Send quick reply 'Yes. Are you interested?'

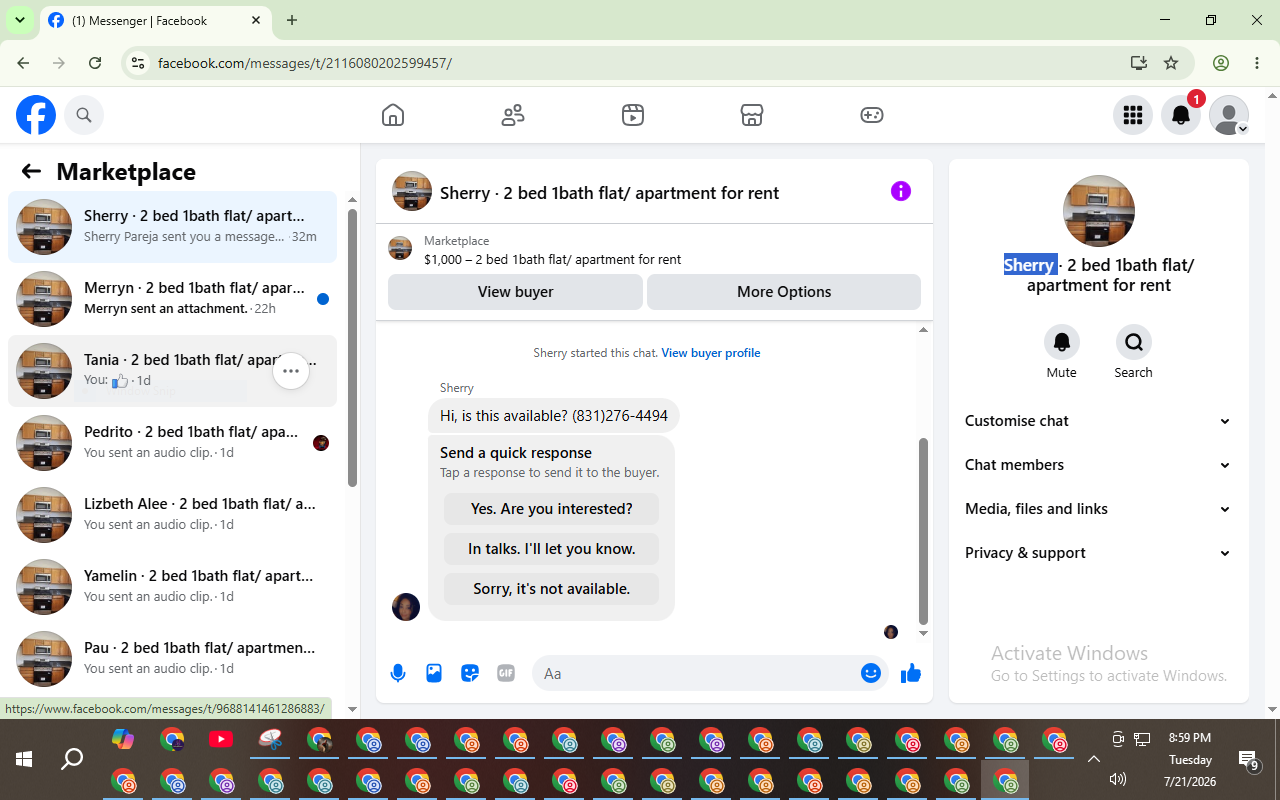point(552,509)
